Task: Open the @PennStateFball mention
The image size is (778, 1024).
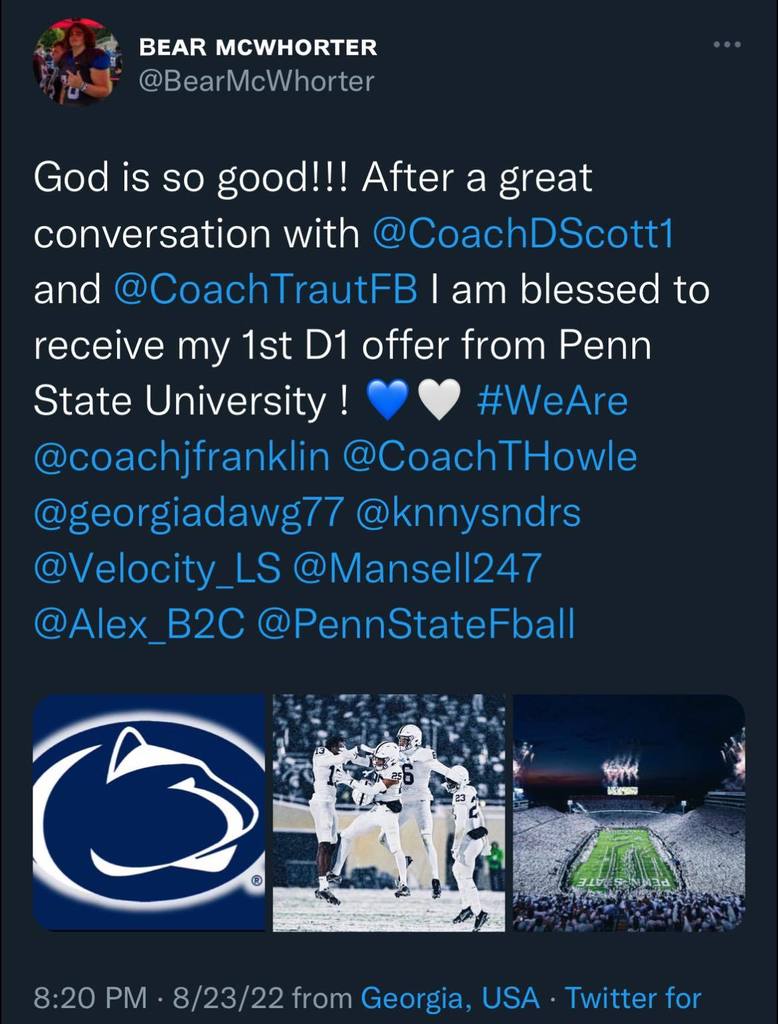Action: pos(416,624)
